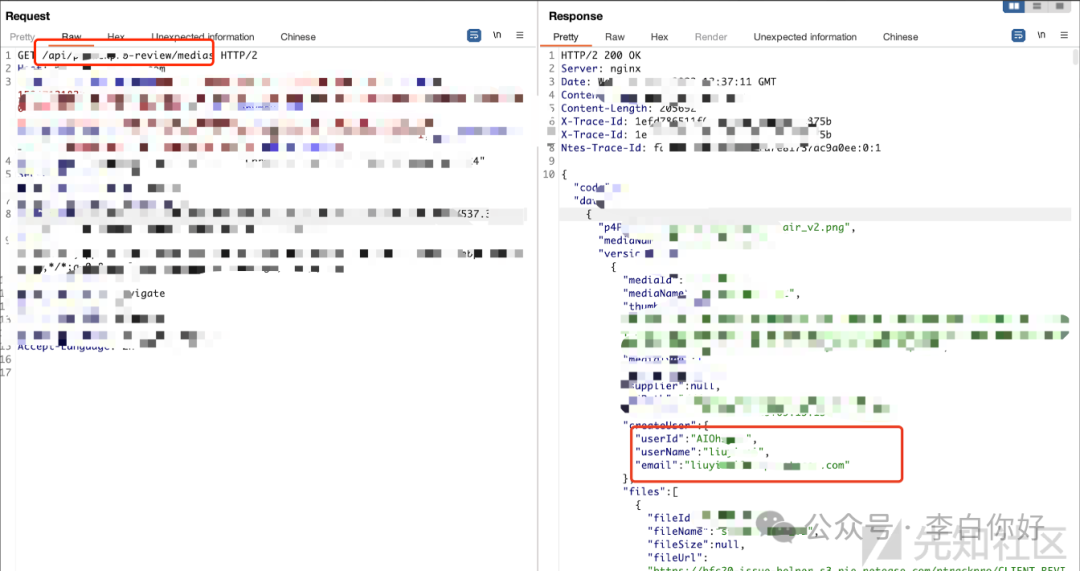Switch to top-bottom stacked layout icon
The image size is (1080, 571).
[x=1037, y=6]
